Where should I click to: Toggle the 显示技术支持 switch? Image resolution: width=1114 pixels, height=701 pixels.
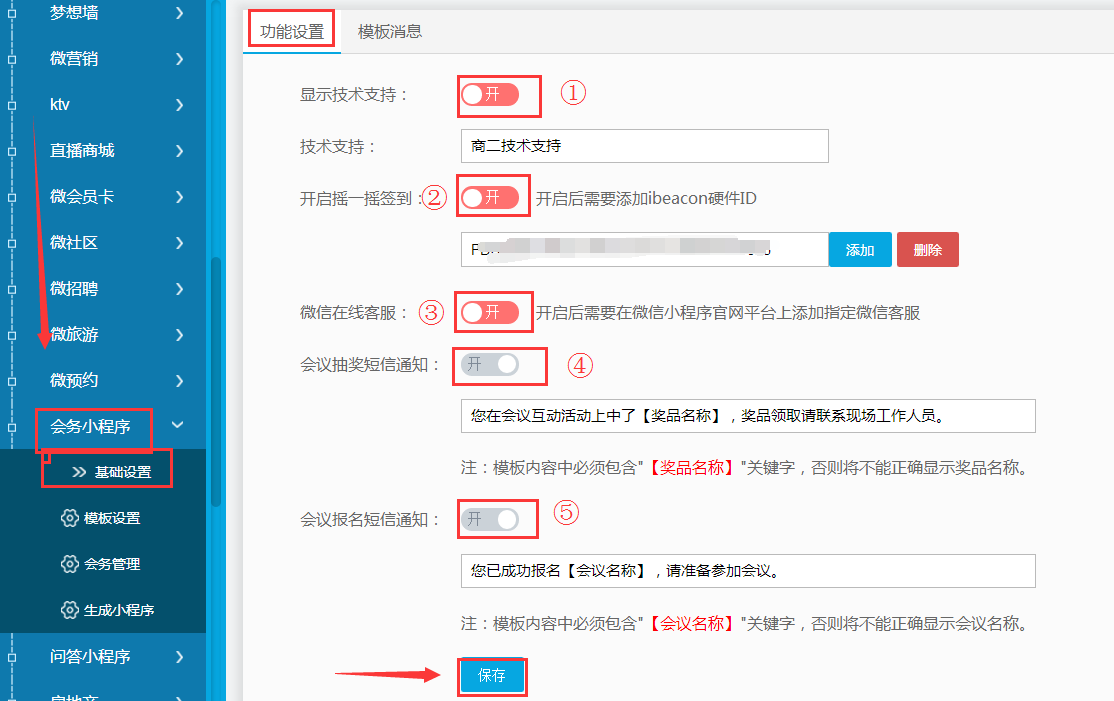coord(490,95)
